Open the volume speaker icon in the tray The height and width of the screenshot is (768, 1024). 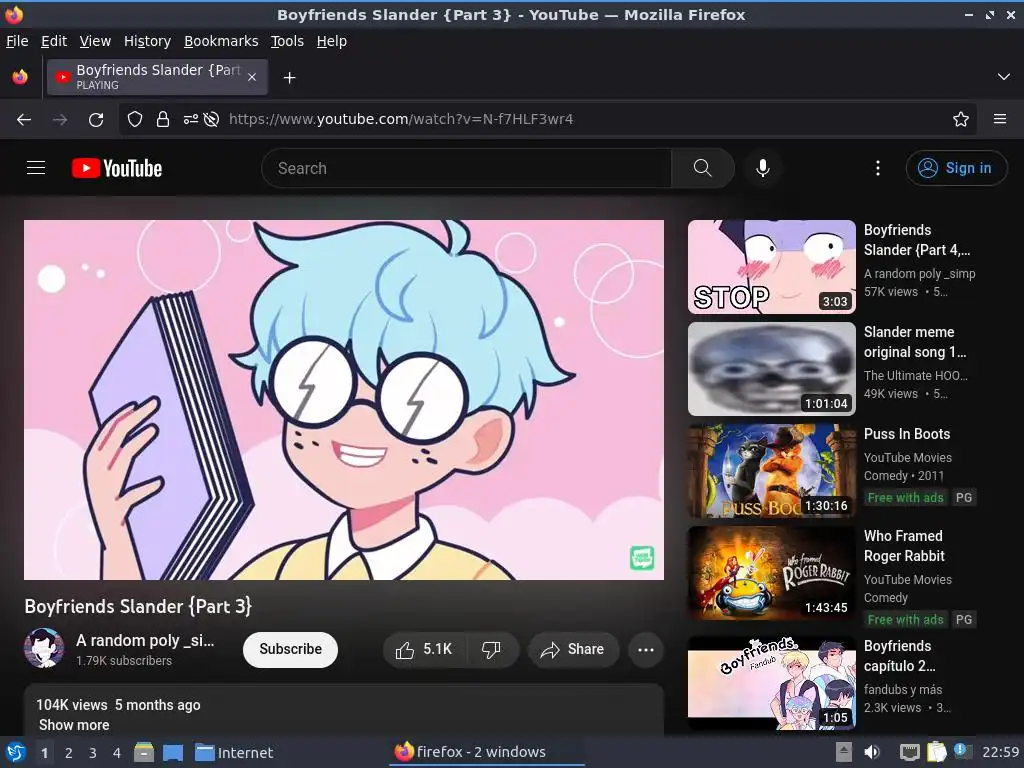871,752
